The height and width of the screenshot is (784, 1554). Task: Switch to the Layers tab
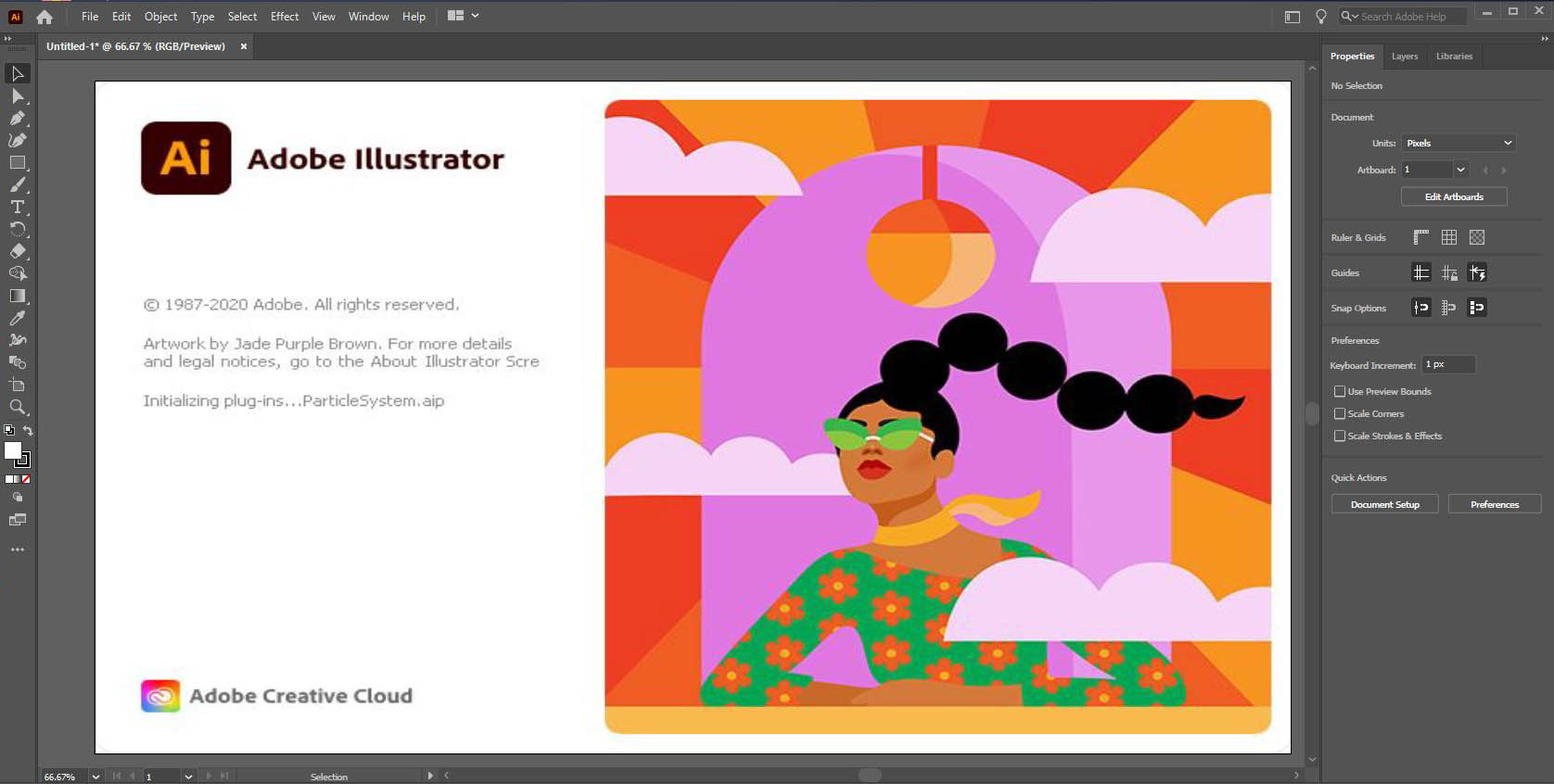click(x=1404, y=57)
